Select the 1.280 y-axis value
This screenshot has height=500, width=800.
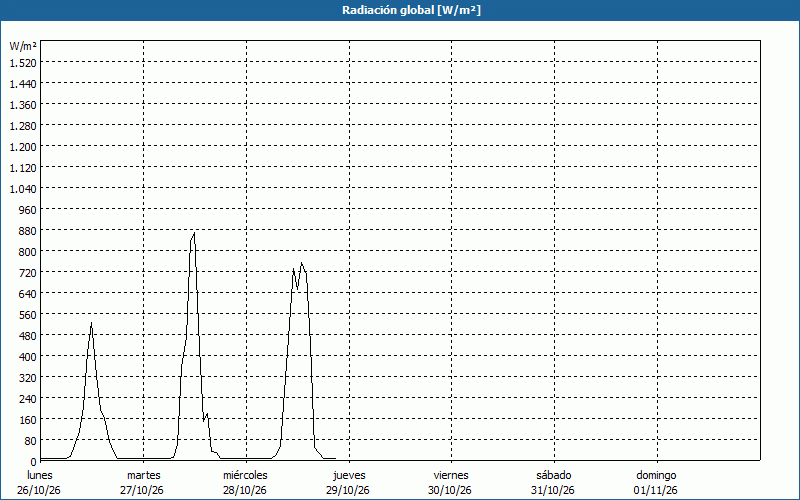(x=23, y=126)
